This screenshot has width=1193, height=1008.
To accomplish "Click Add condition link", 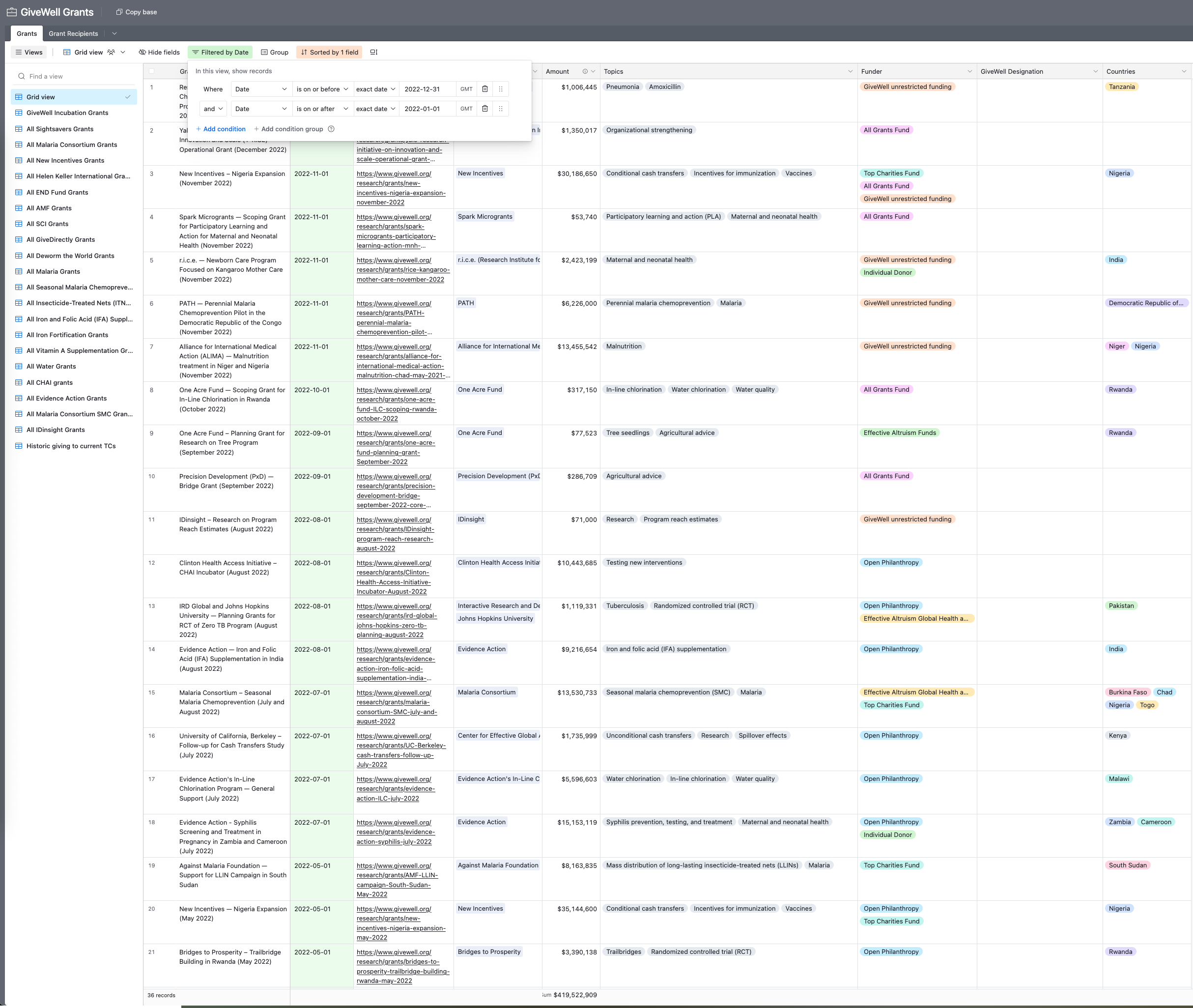I will [x=221, y=129].
